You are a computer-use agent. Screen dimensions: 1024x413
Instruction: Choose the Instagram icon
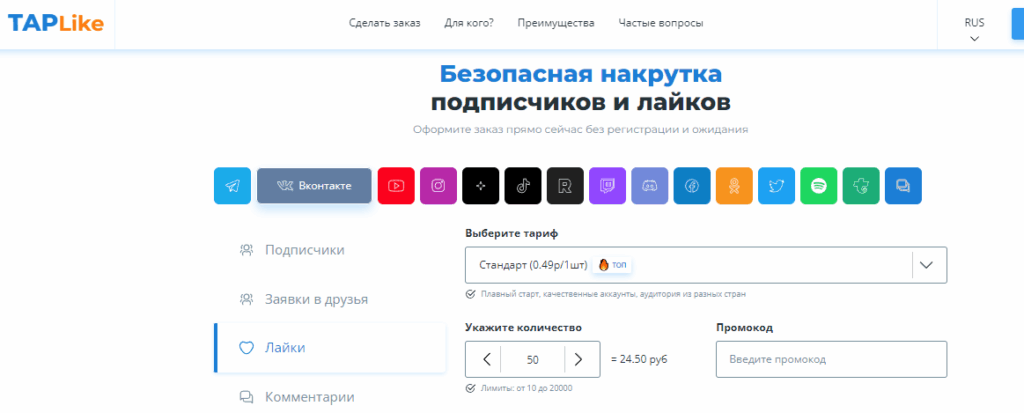coord(438,186)
